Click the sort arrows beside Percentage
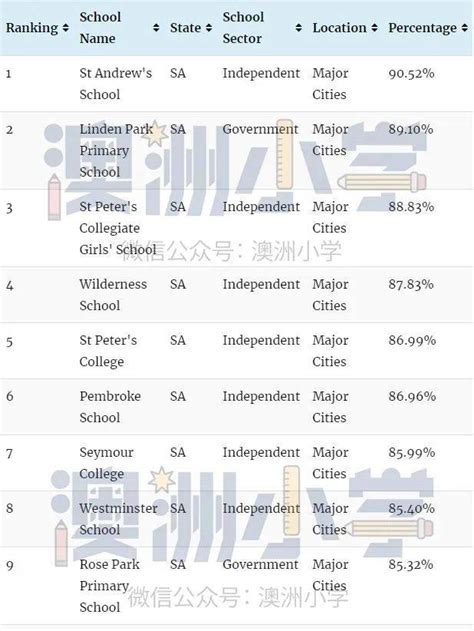The height and width of the screenshot is (631, 474). coord(464,28)
